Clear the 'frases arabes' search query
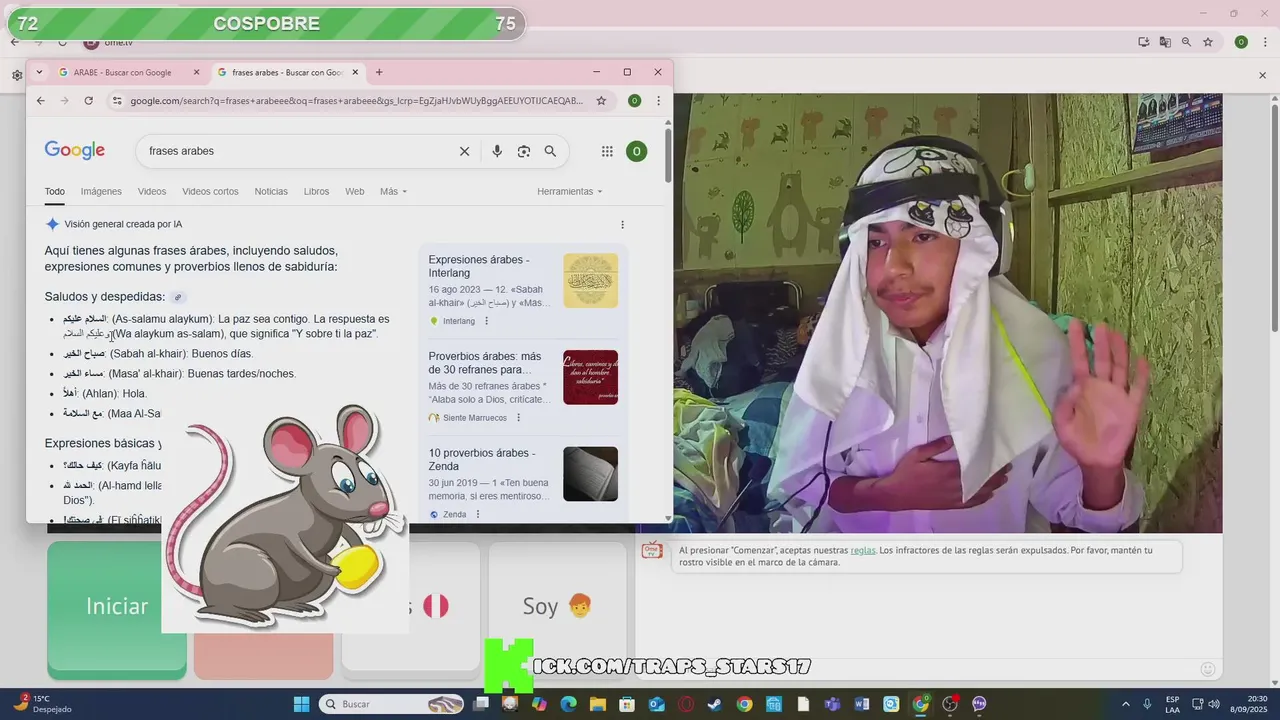The image size is (1280, 720). [464, 151]
